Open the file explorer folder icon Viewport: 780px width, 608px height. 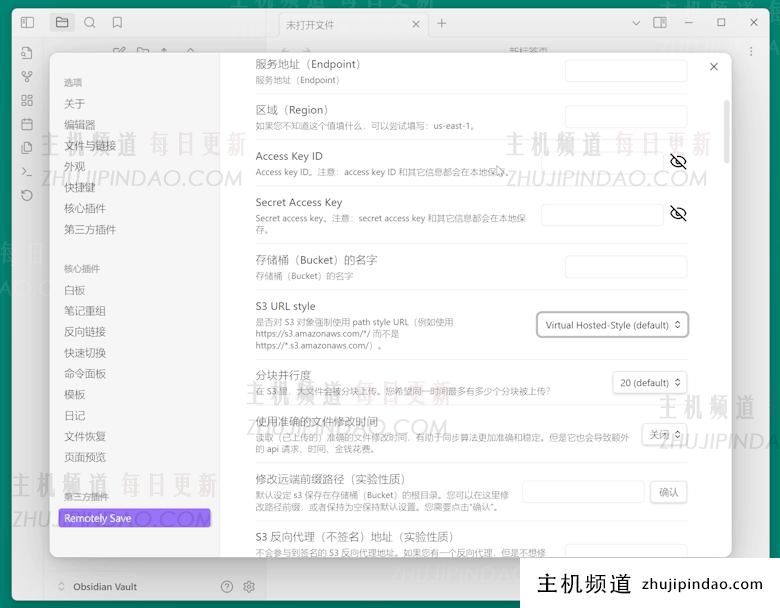(62, 22)
